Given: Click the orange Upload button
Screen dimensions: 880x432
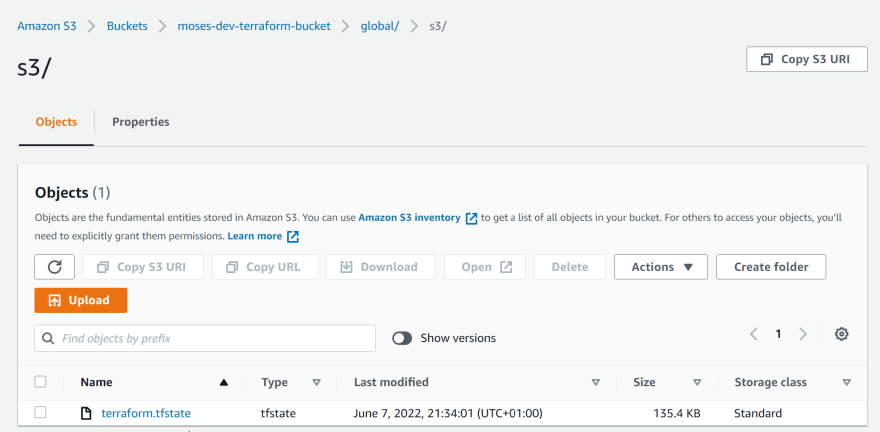Looking at the screenshot, I should (x=81, y=300).
